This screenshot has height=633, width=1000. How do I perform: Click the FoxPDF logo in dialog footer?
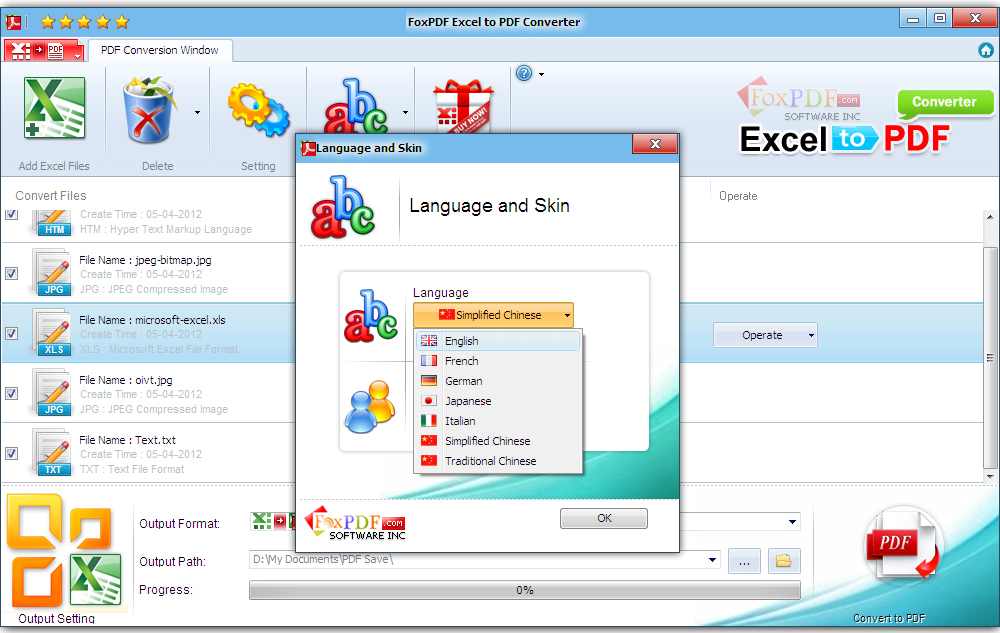[355, 523]
